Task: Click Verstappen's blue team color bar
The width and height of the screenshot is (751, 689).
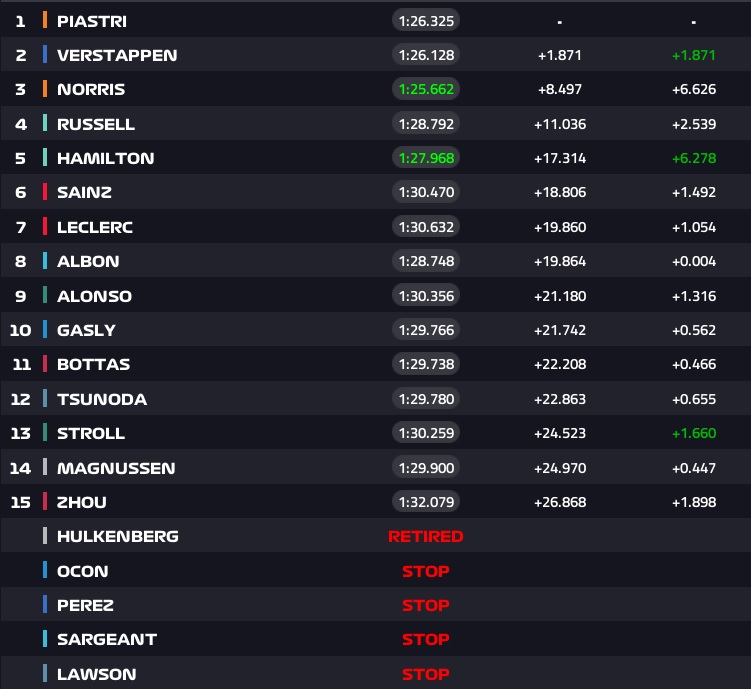Action: click(45, 55)
